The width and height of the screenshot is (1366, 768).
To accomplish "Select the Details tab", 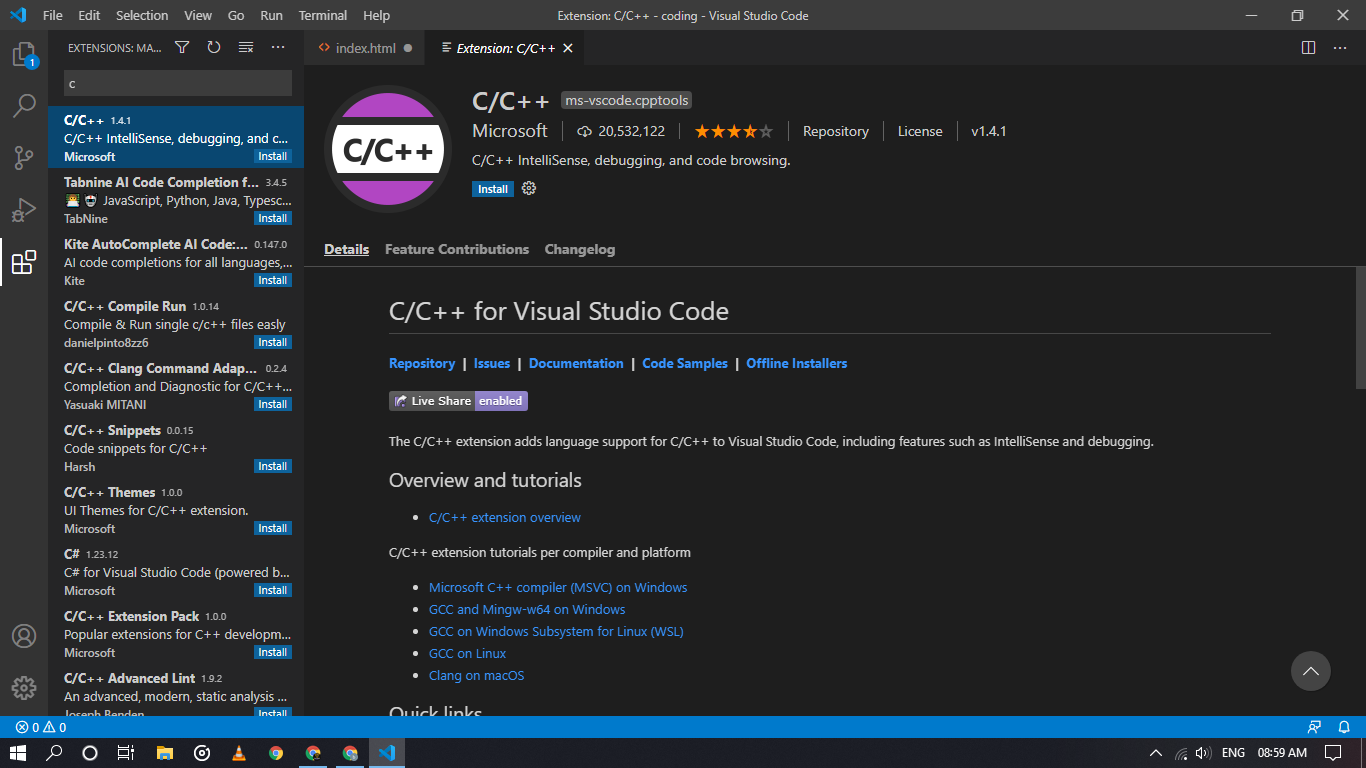I will click(347, 249).
